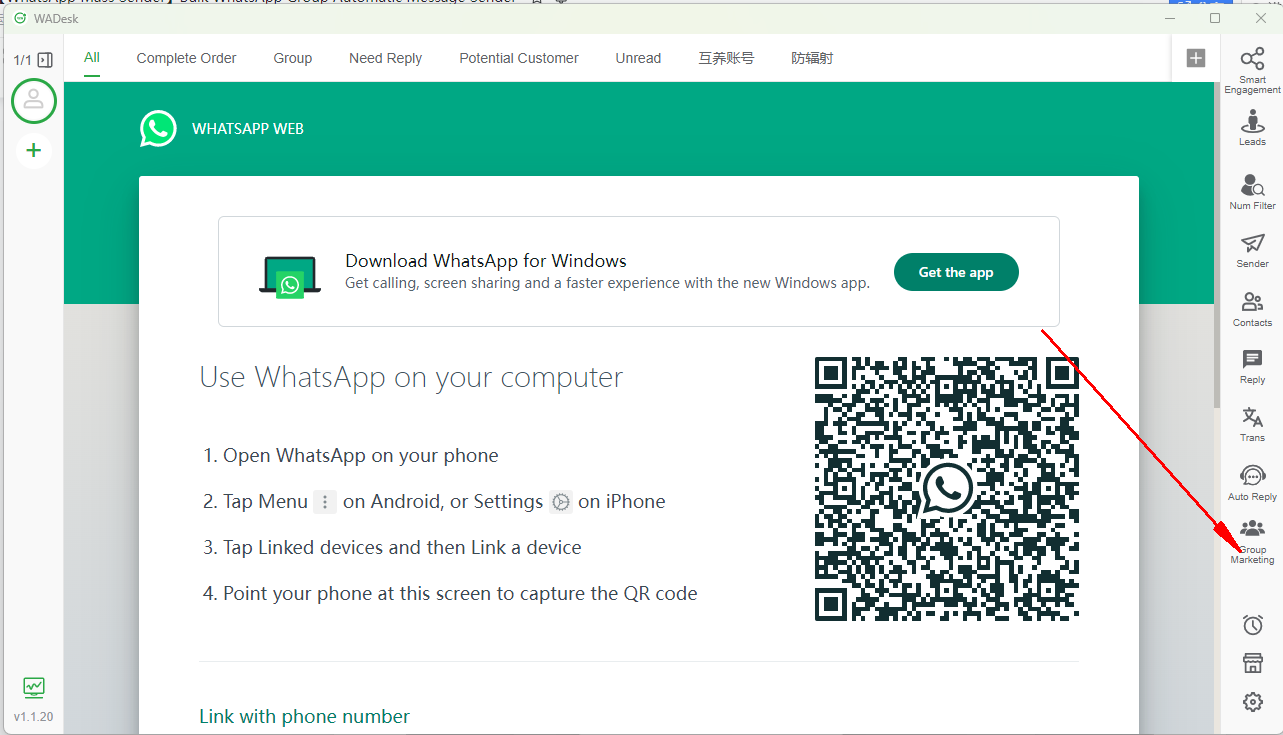Click the Link with phone number link
Viewport: 1283px width, 735px height.
(304, 716)
